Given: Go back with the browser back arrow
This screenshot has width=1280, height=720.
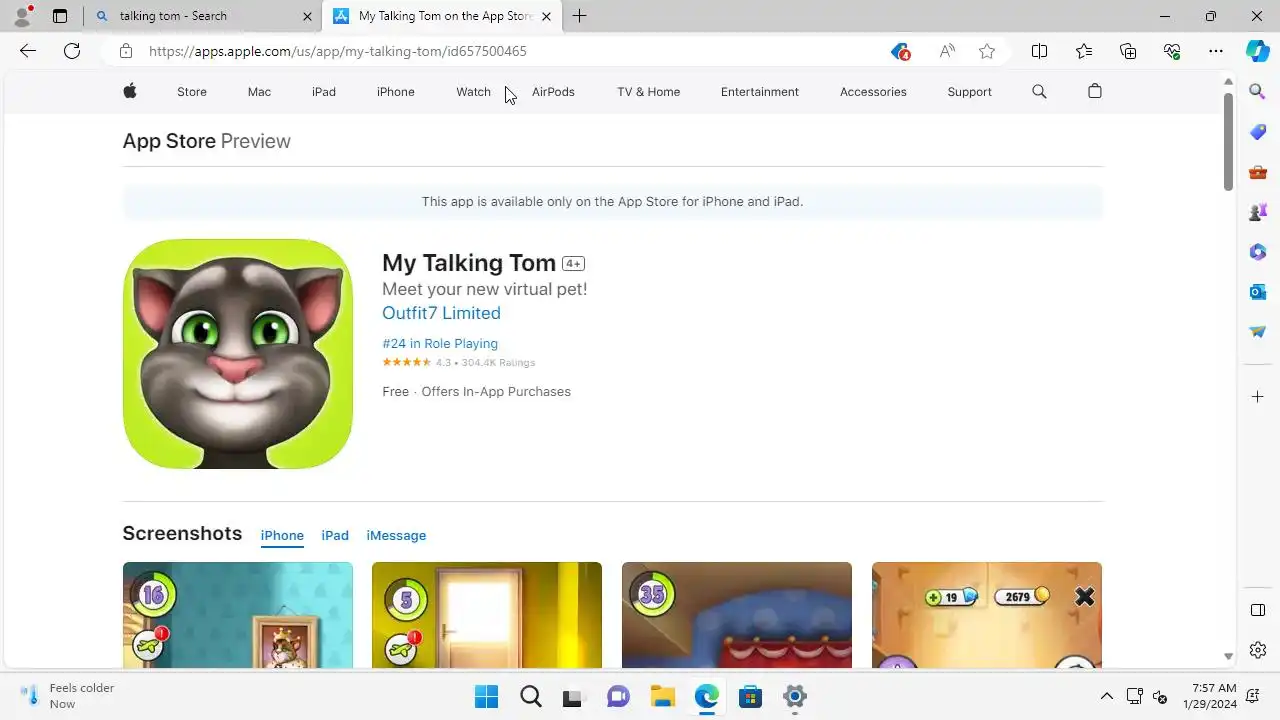Looking at the screenshot, I should [28, 51].
